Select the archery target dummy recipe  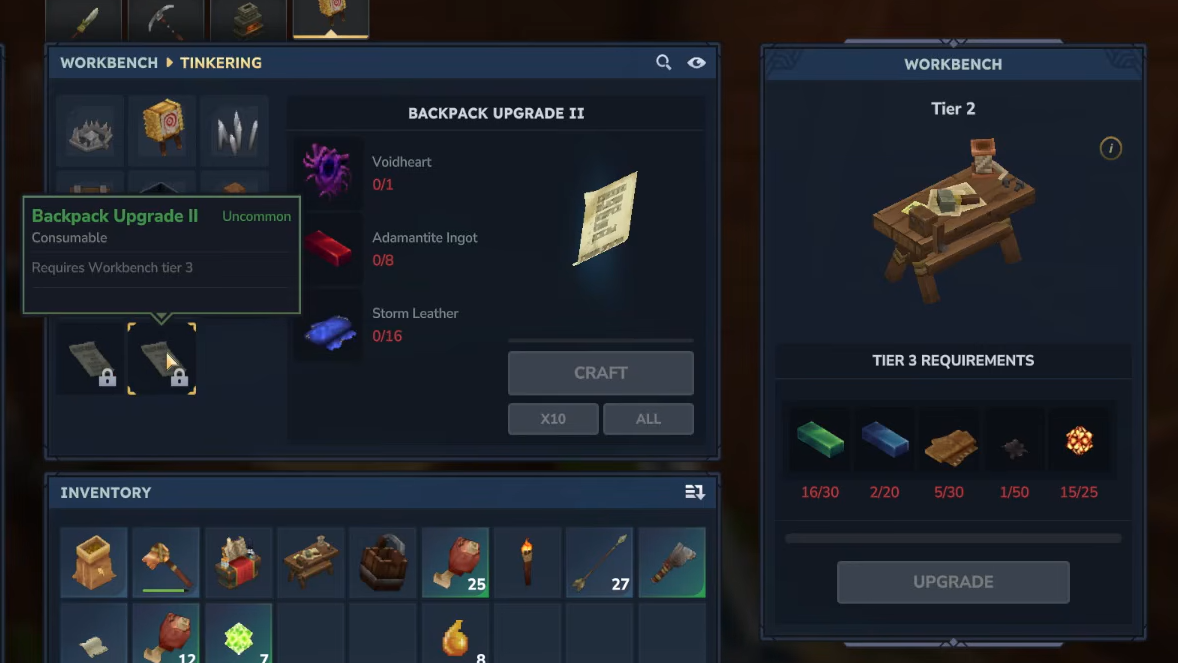point(162,130)
